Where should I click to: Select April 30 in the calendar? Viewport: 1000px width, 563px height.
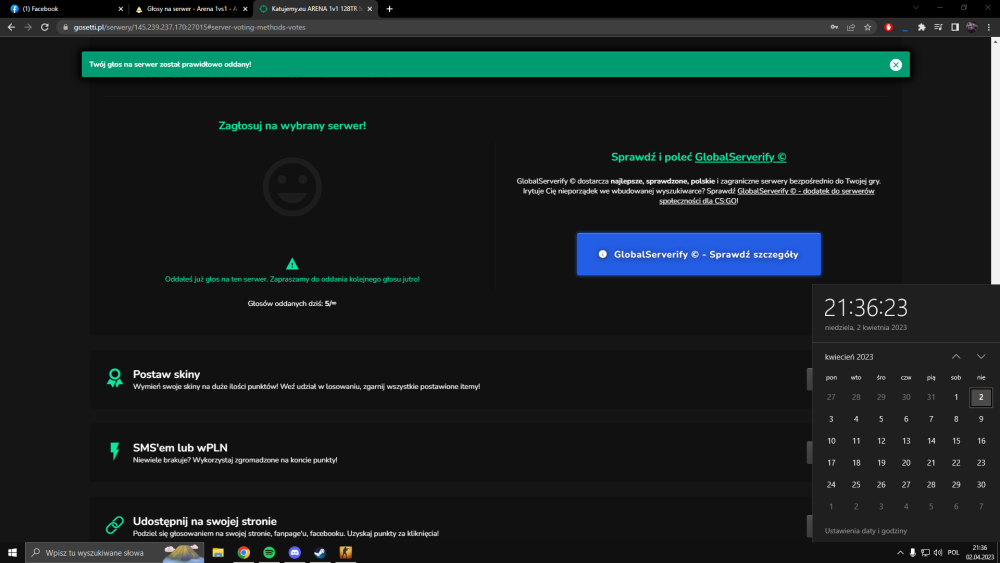[981, 485]
